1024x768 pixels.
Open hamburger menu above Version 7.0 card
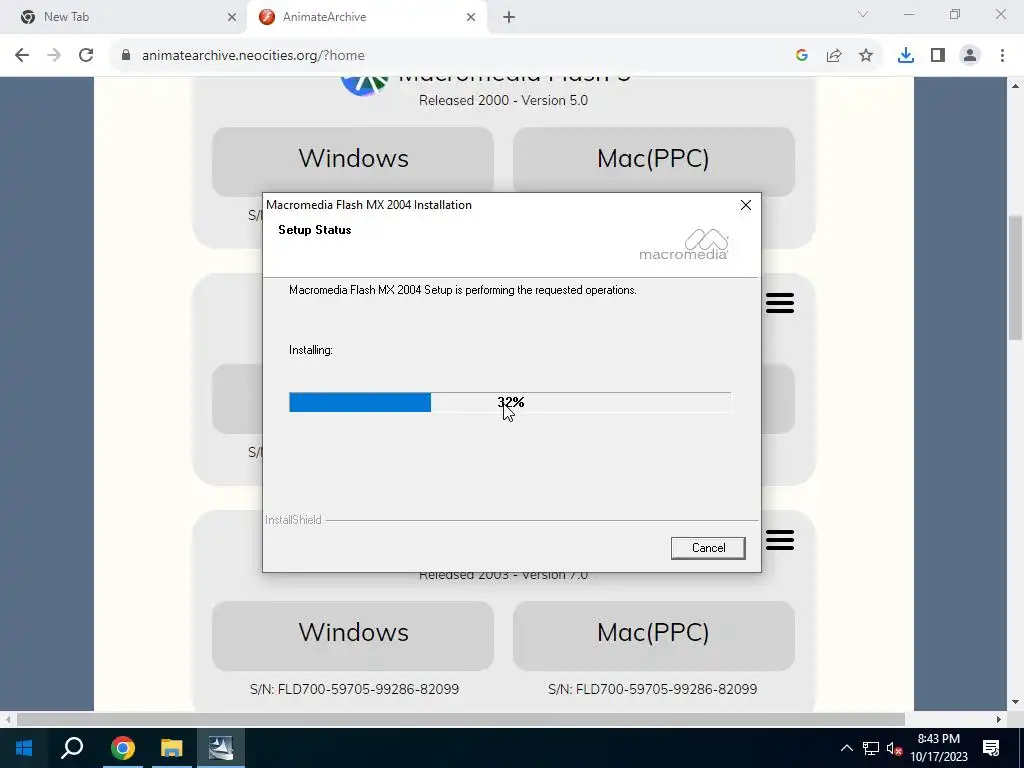pos(780,540)
